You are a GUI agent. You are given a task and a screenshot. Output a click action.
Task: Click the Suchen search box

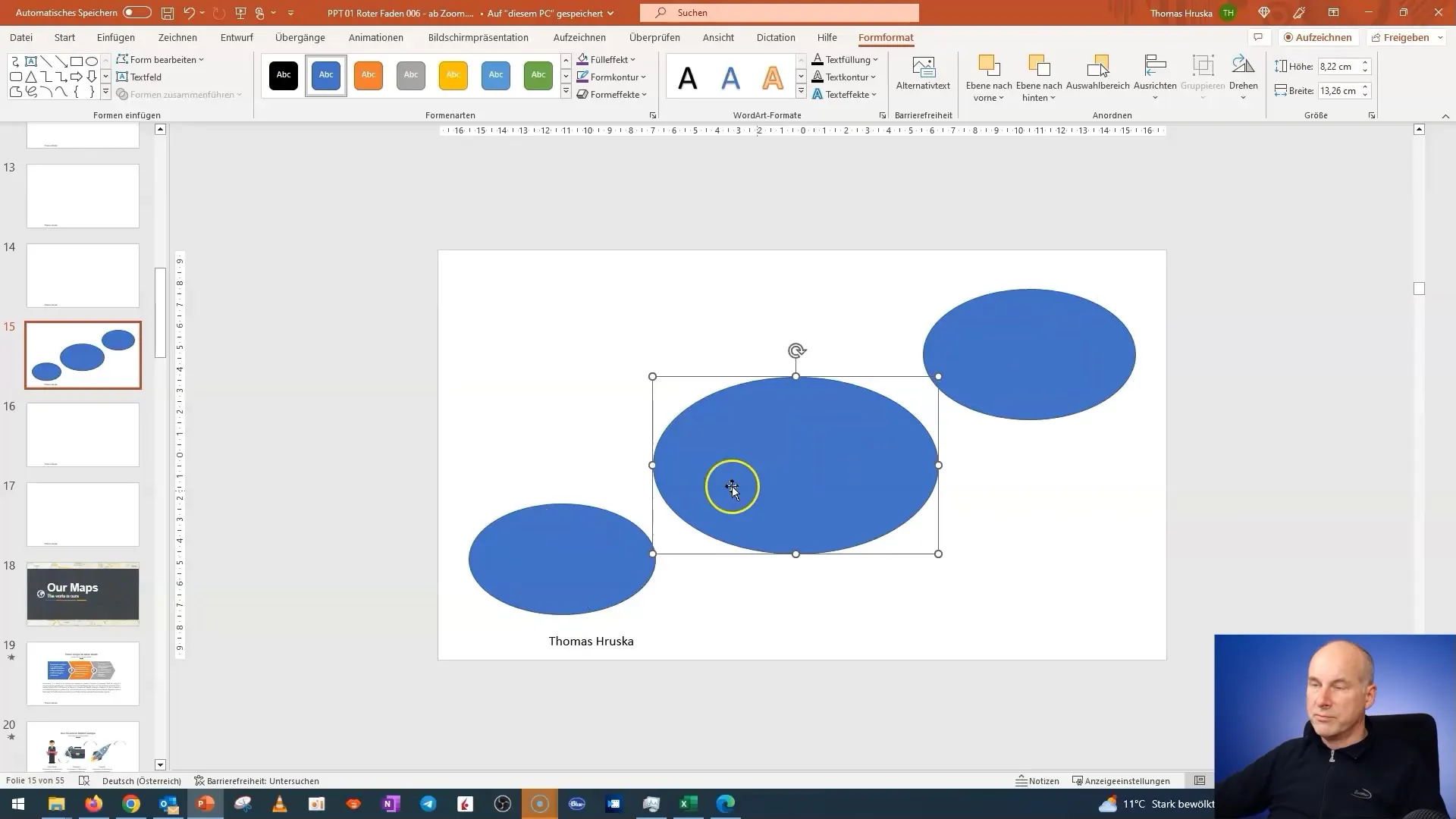tap(779, 13)
